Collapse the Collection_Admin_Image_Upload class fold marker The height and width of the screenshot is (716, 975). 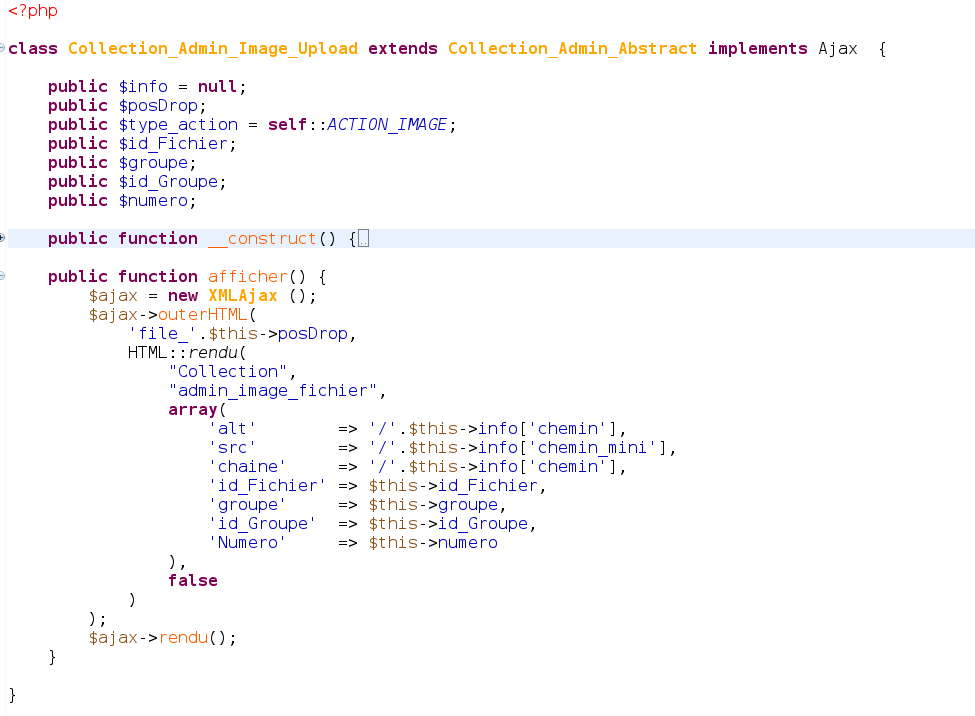click(x=3, y=48)
